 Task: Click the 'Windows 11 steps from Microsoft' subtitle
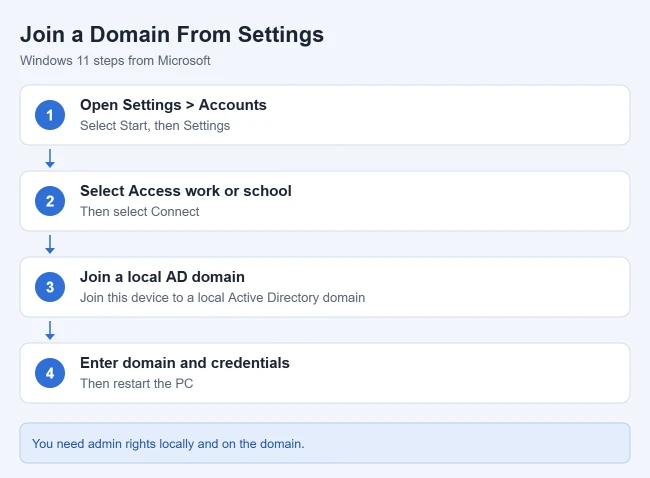115,61
